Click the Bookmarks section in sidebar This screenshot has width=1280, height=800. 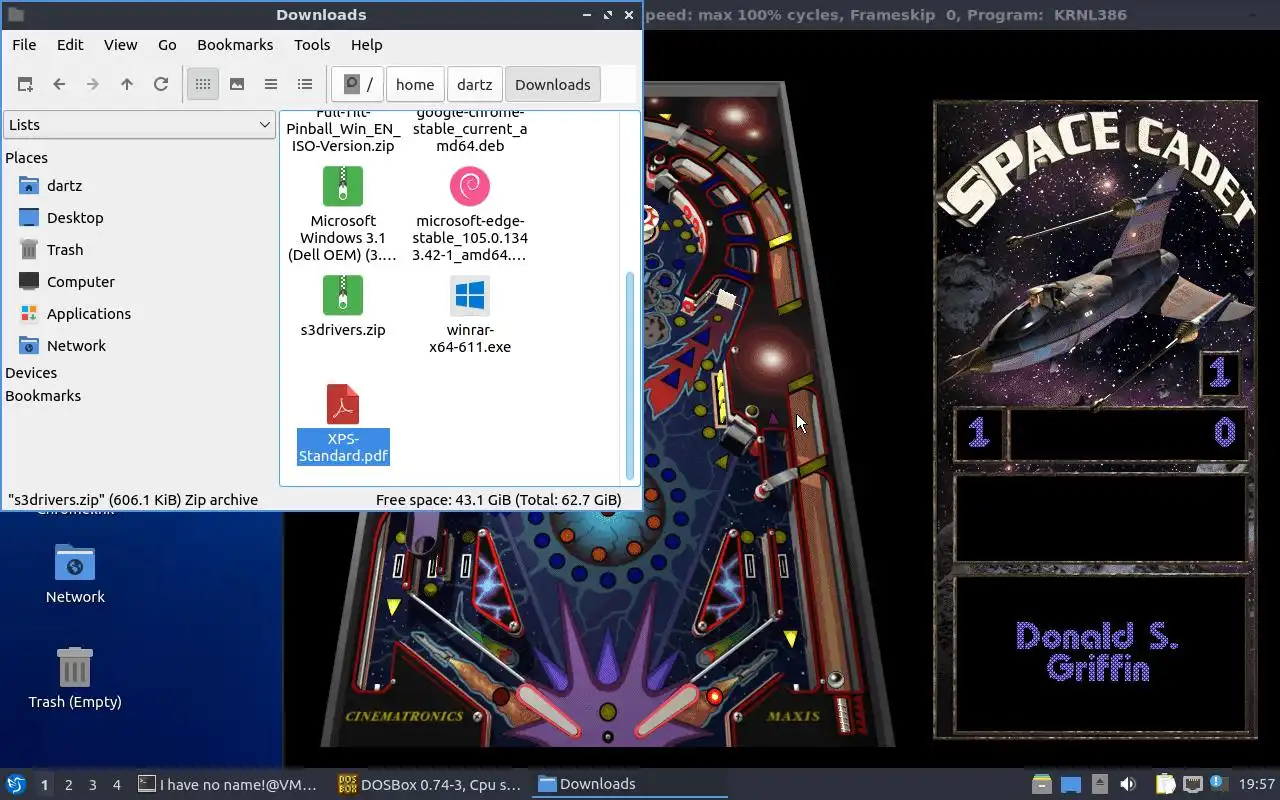click(x=43, y=396)
